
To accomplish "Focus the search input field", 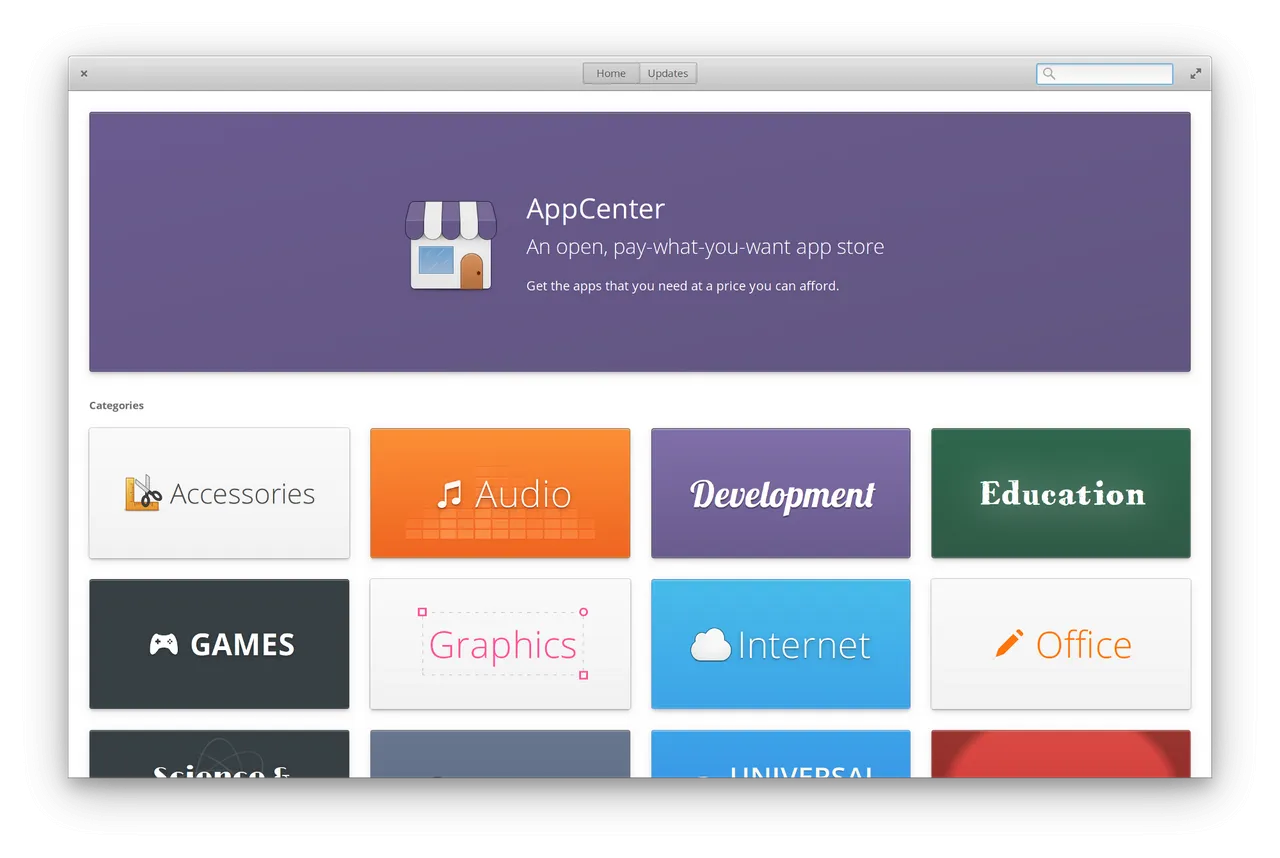I will (1105, 73).
